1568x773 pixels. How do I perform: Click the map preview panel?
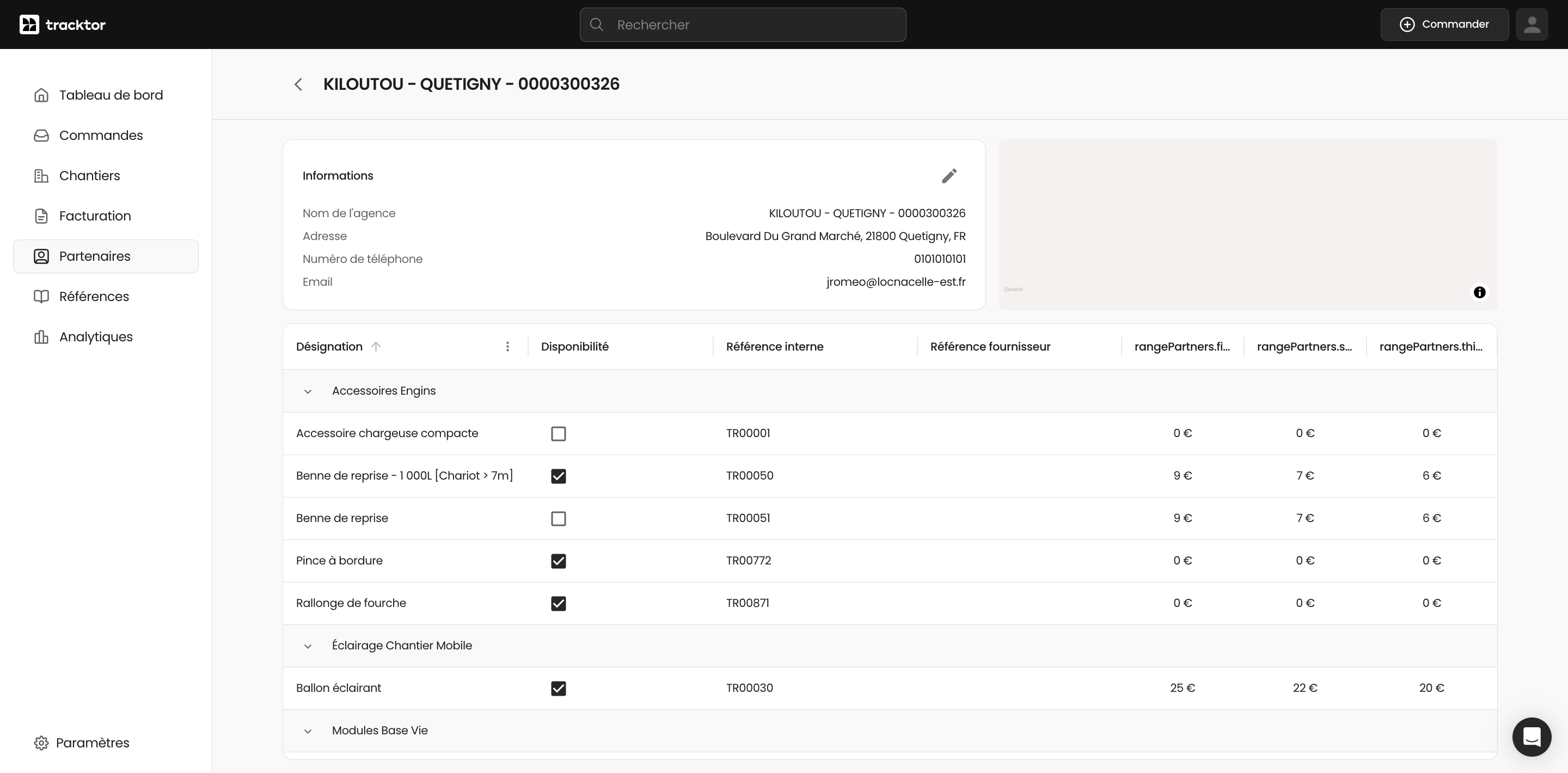pyautogui.click(x=1248, y=225)
